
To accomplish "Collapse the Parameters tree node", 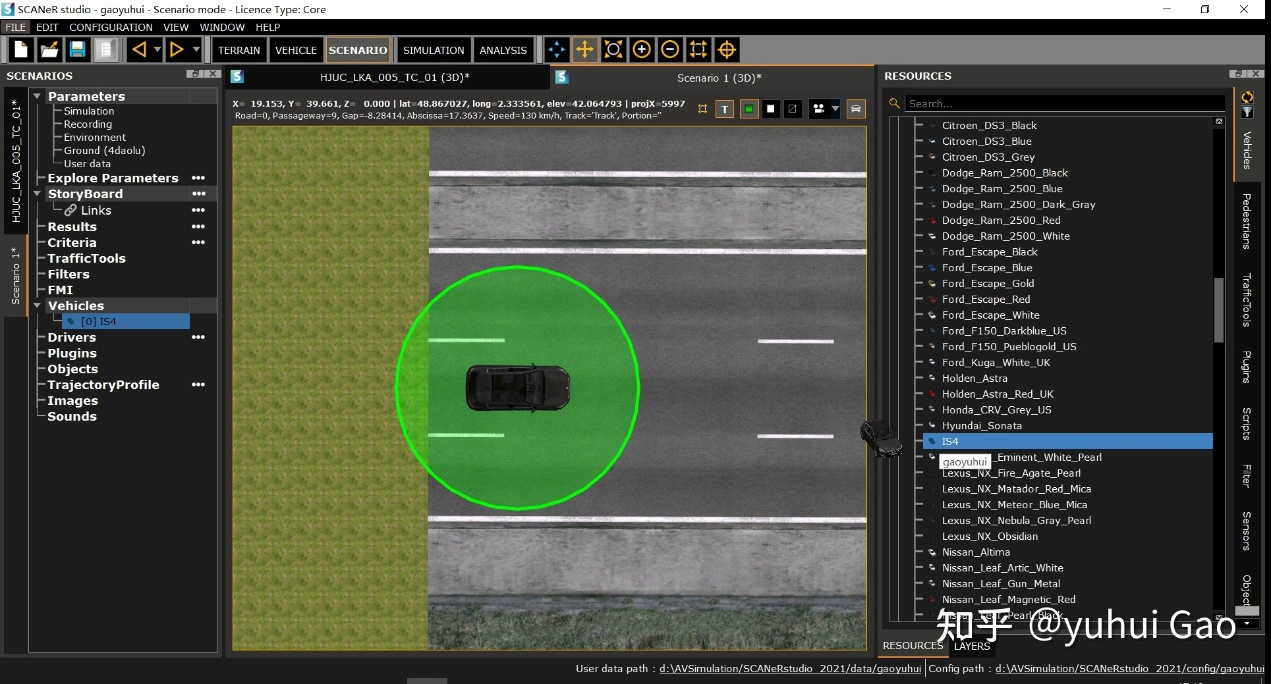I will [38, 96].
